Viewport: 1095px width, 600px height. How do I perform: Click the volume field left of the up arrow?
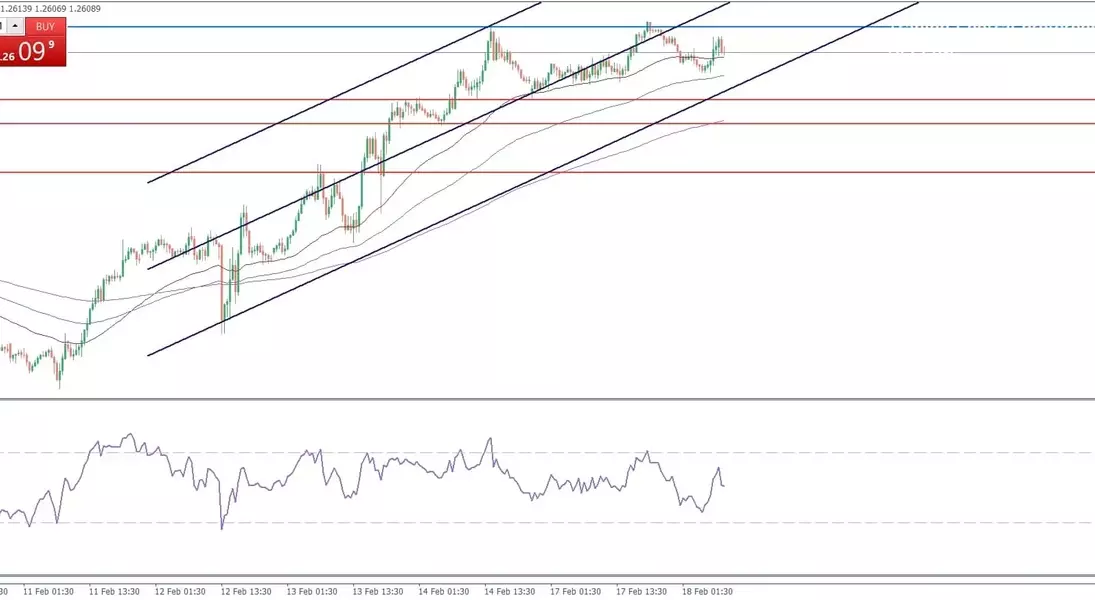tap(3, 26)
